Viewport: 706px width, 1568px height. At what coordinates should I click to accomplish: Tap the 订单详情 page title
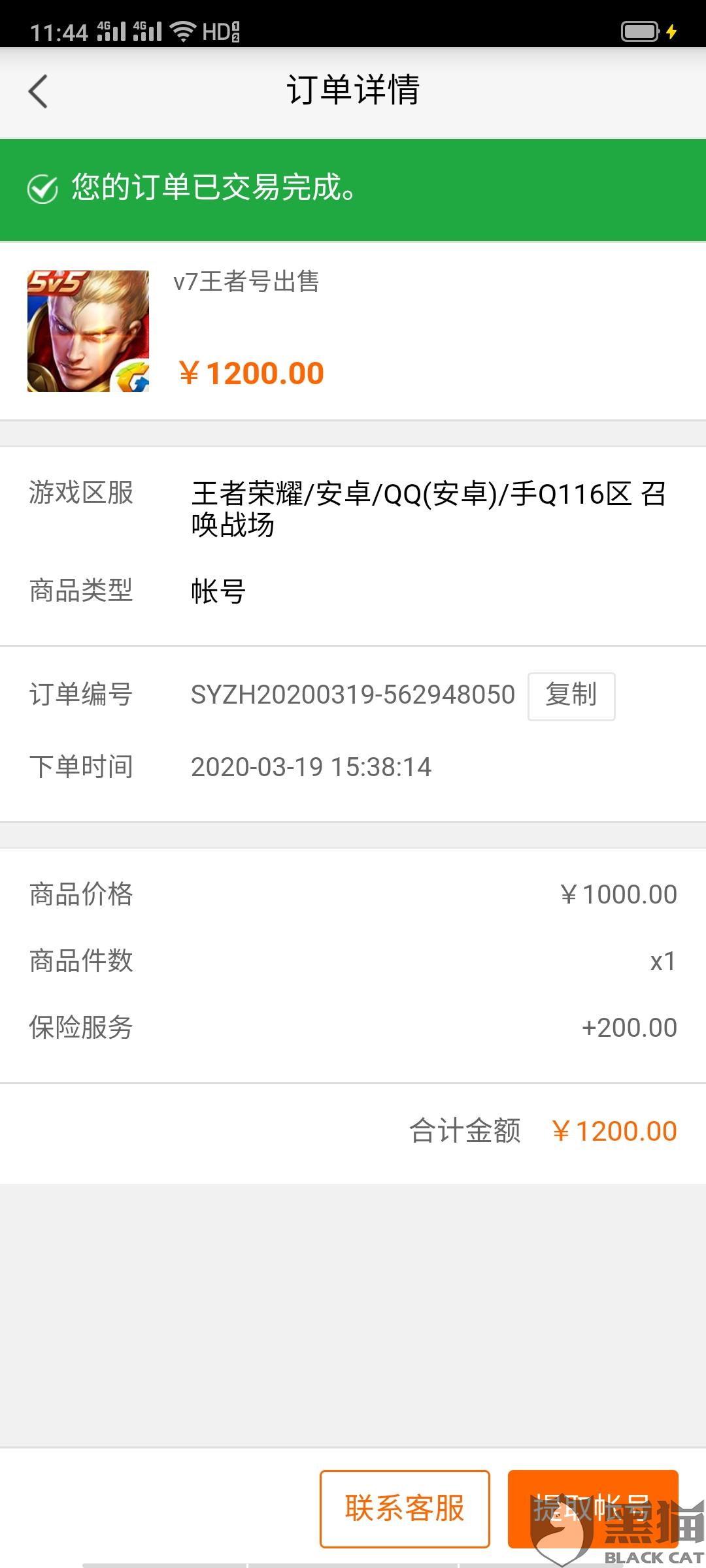click(353, 90)
